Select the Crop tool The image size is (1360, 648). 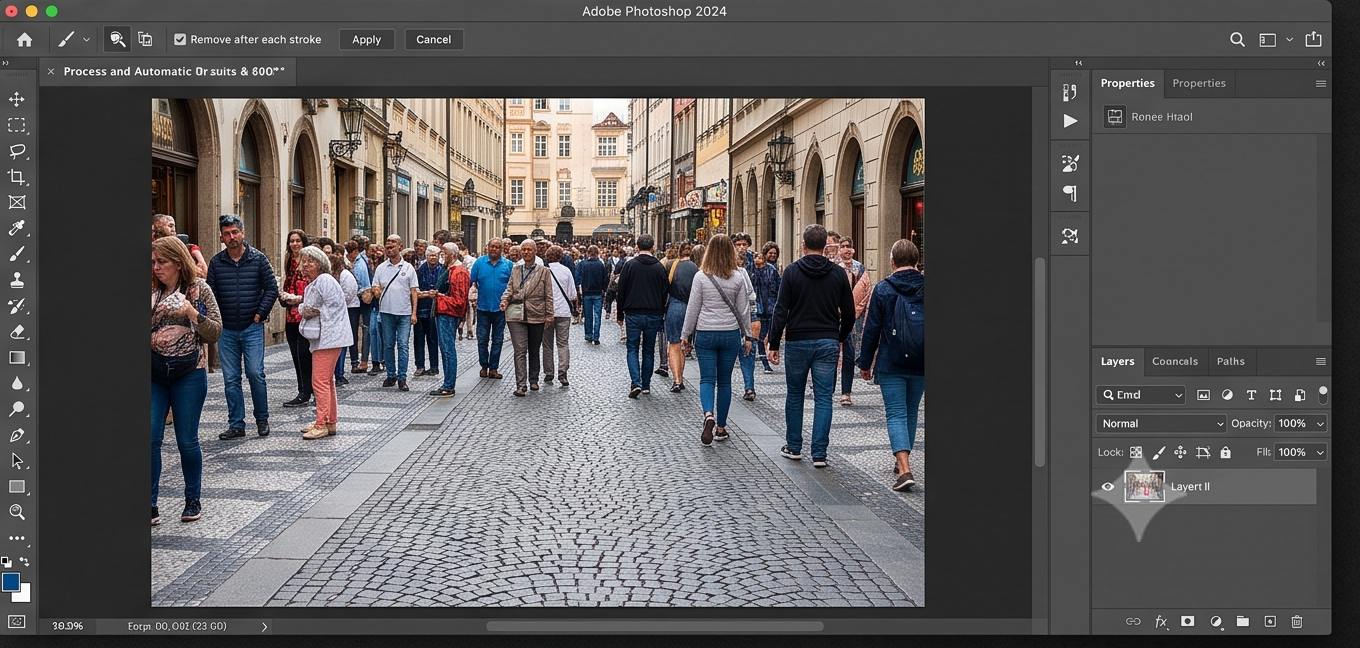coord(17,177)
